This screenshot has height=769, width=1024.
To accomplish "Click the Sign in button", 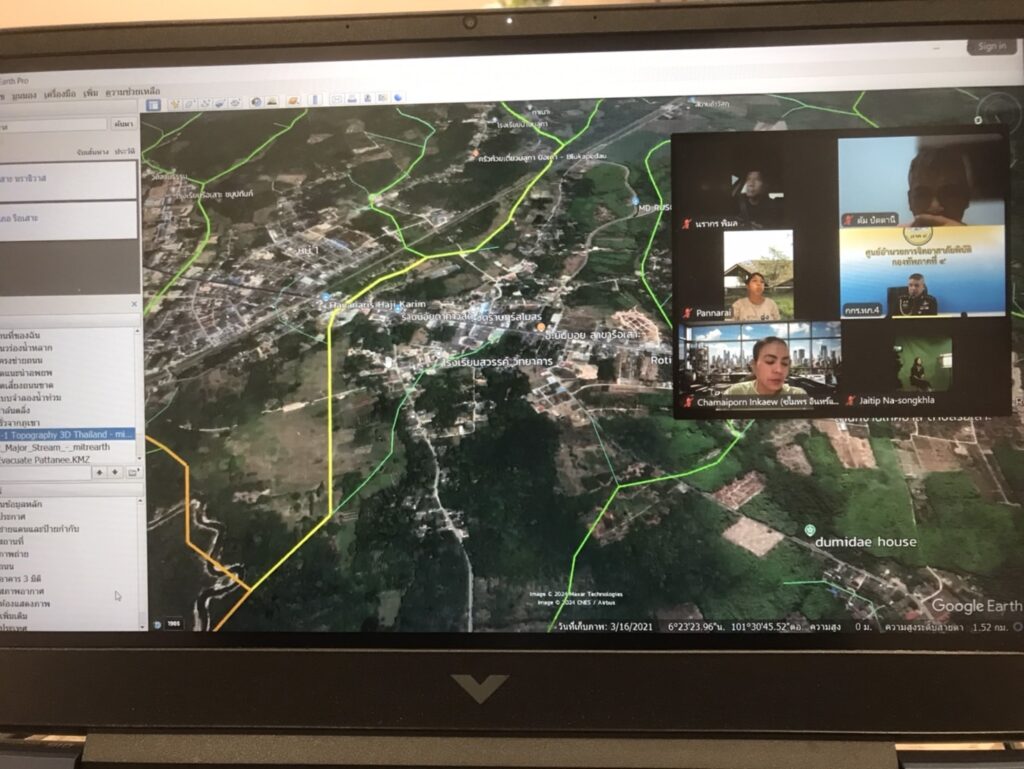I will click(x=991, y=46).
